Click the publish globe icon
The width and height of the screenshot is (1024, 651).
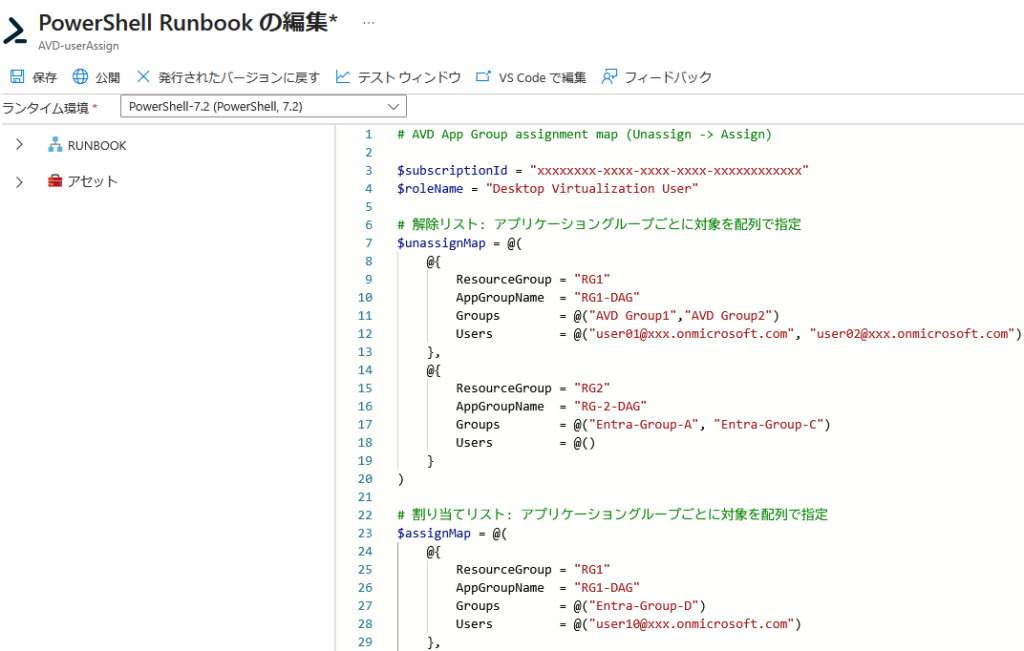80,77
